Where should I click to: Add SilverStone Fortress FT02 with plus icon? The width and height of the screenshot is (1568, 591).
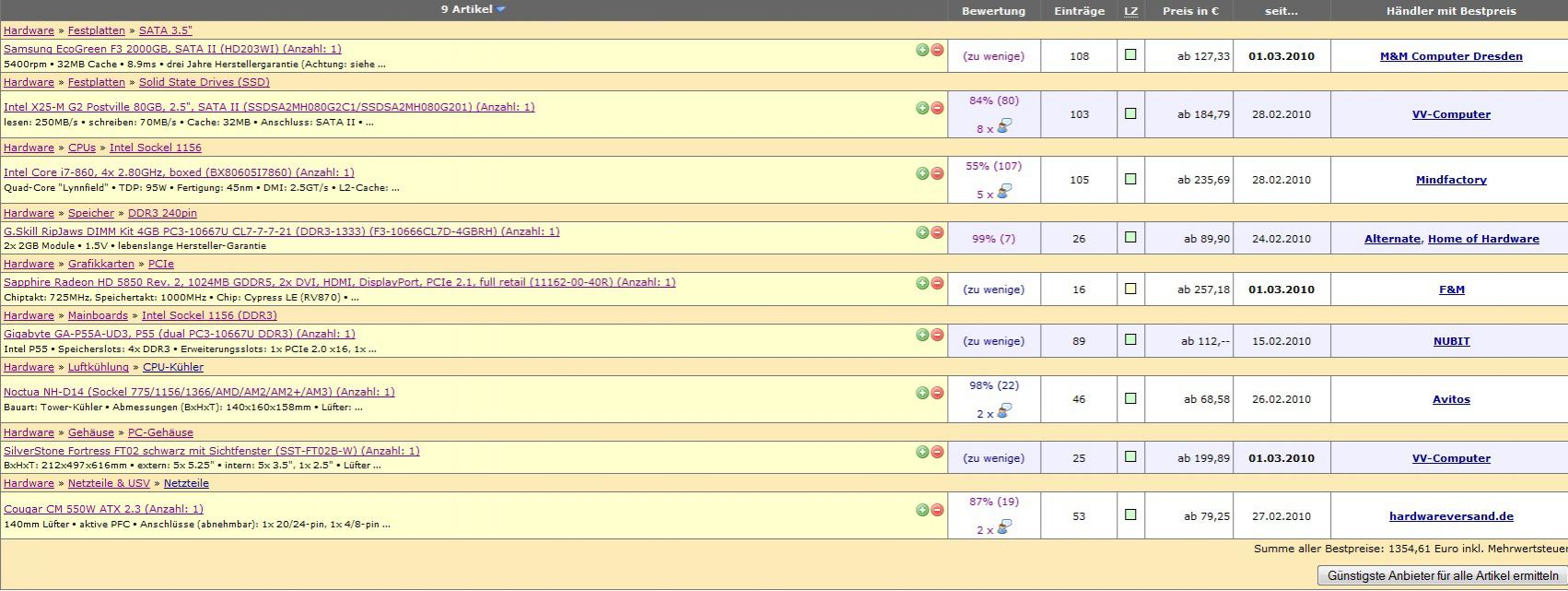point(922,452)
